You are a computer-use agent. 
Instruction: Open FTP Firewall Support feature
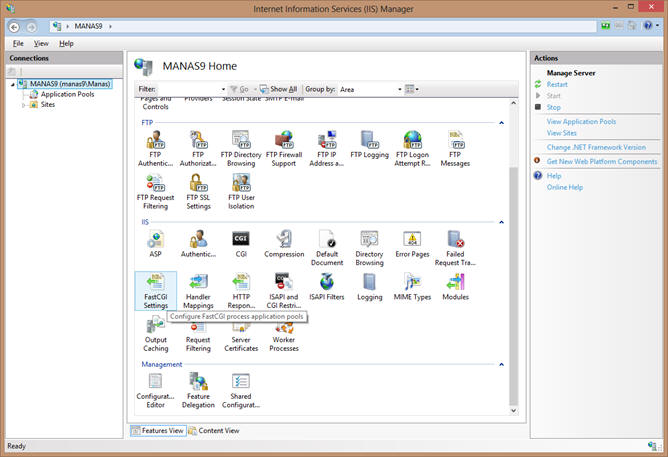(284, 149)
